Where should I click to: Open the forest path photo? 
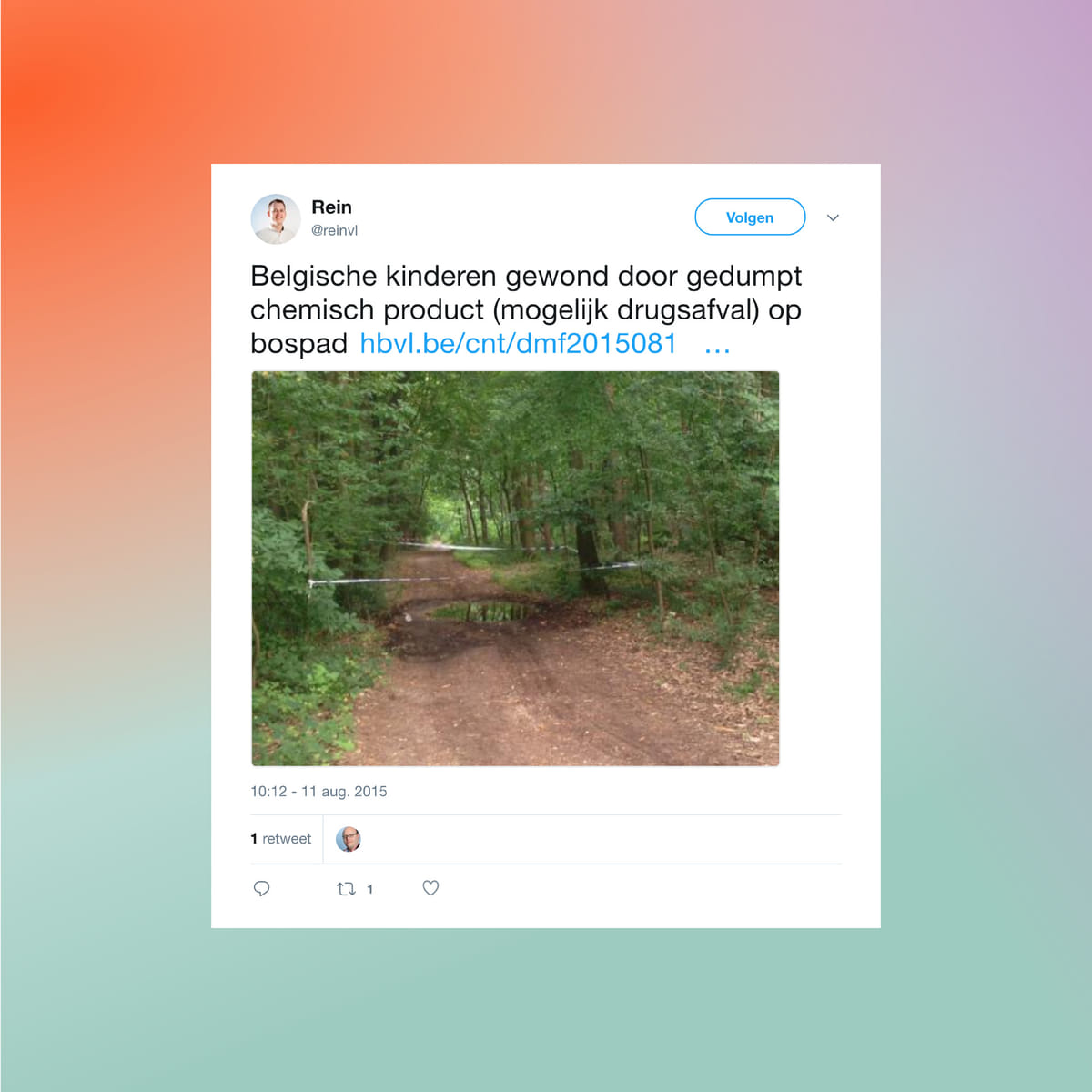click(515, 569)
